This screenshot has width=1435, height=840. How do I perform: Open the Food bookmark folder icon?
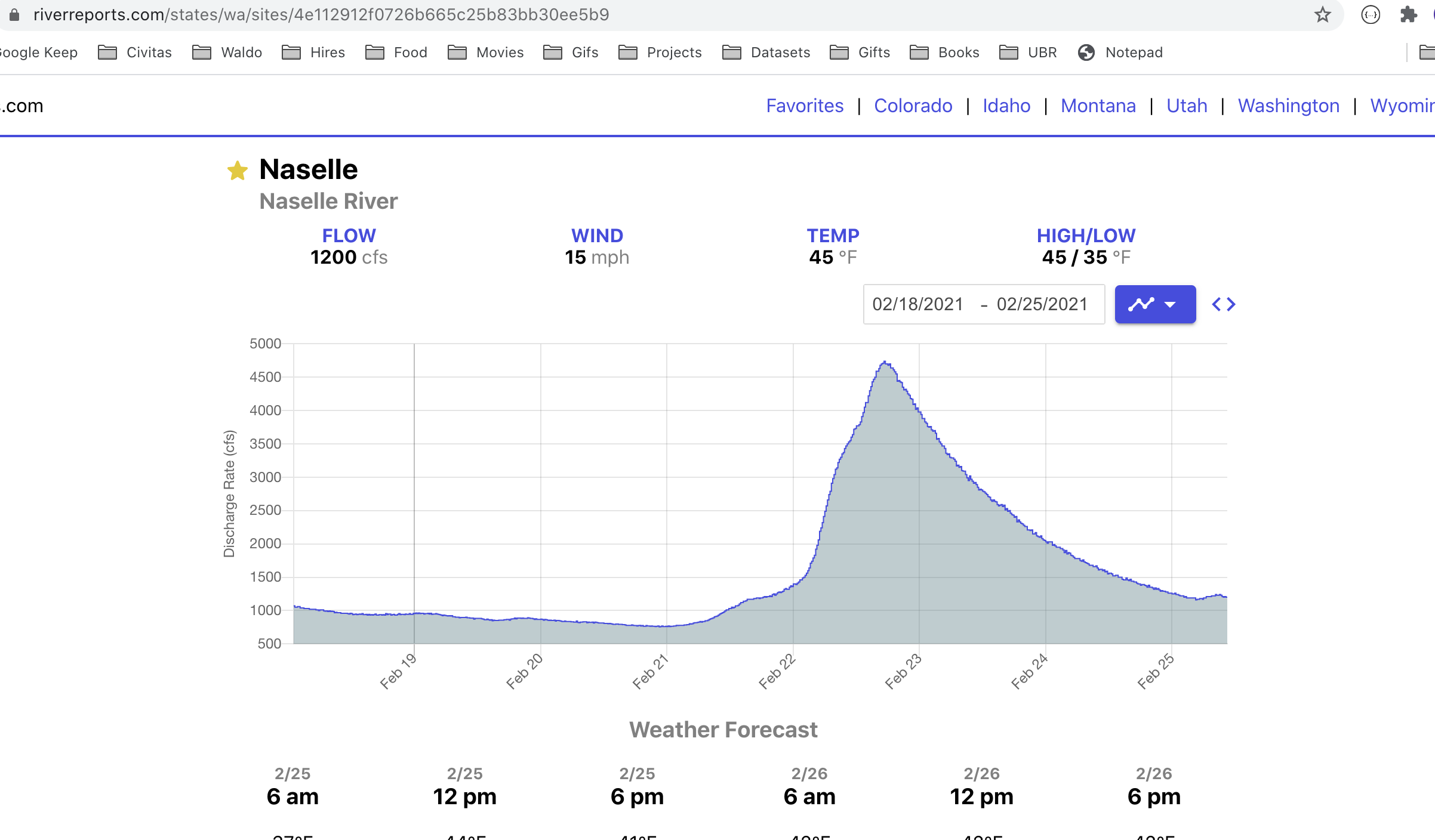375,52
